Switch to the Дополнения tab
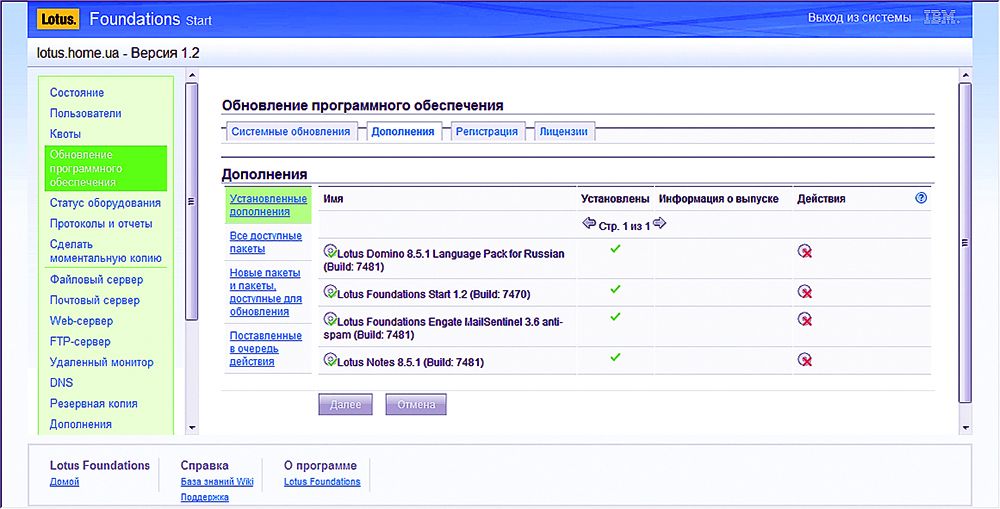Image resolution: width=1000 pixels, height=509 pixels. click(x=403, y=131)
